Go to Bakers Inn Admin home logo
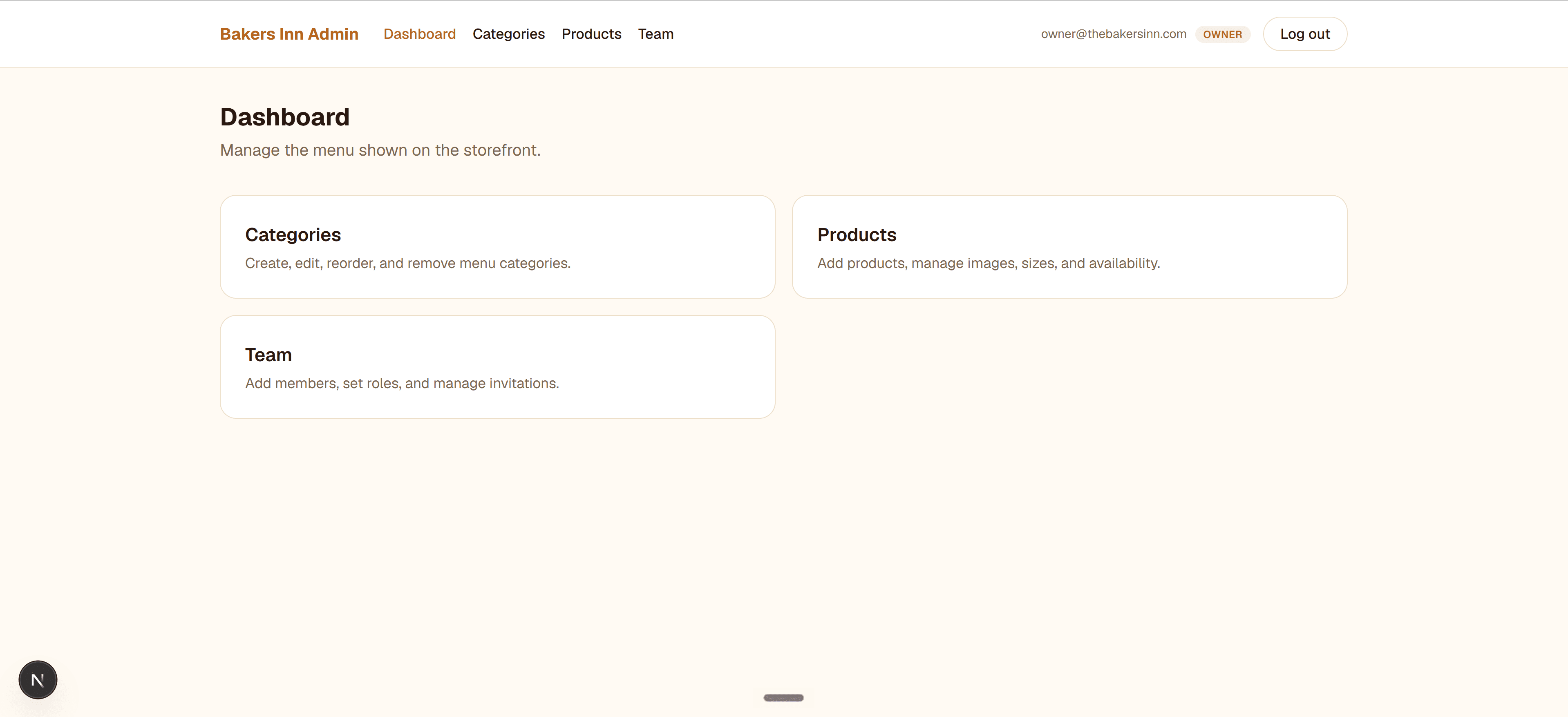Screen dimensions: 1568x717 289,34
